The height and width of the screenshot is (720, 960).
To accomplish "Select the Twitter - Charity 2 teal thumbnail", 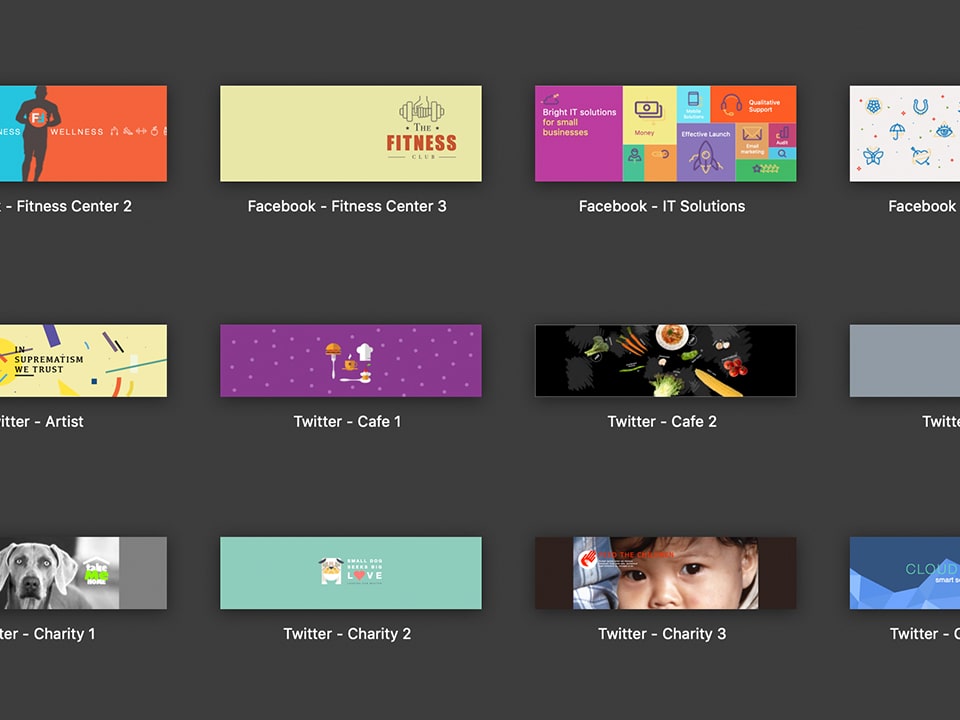I will click(x=351, y=573).
